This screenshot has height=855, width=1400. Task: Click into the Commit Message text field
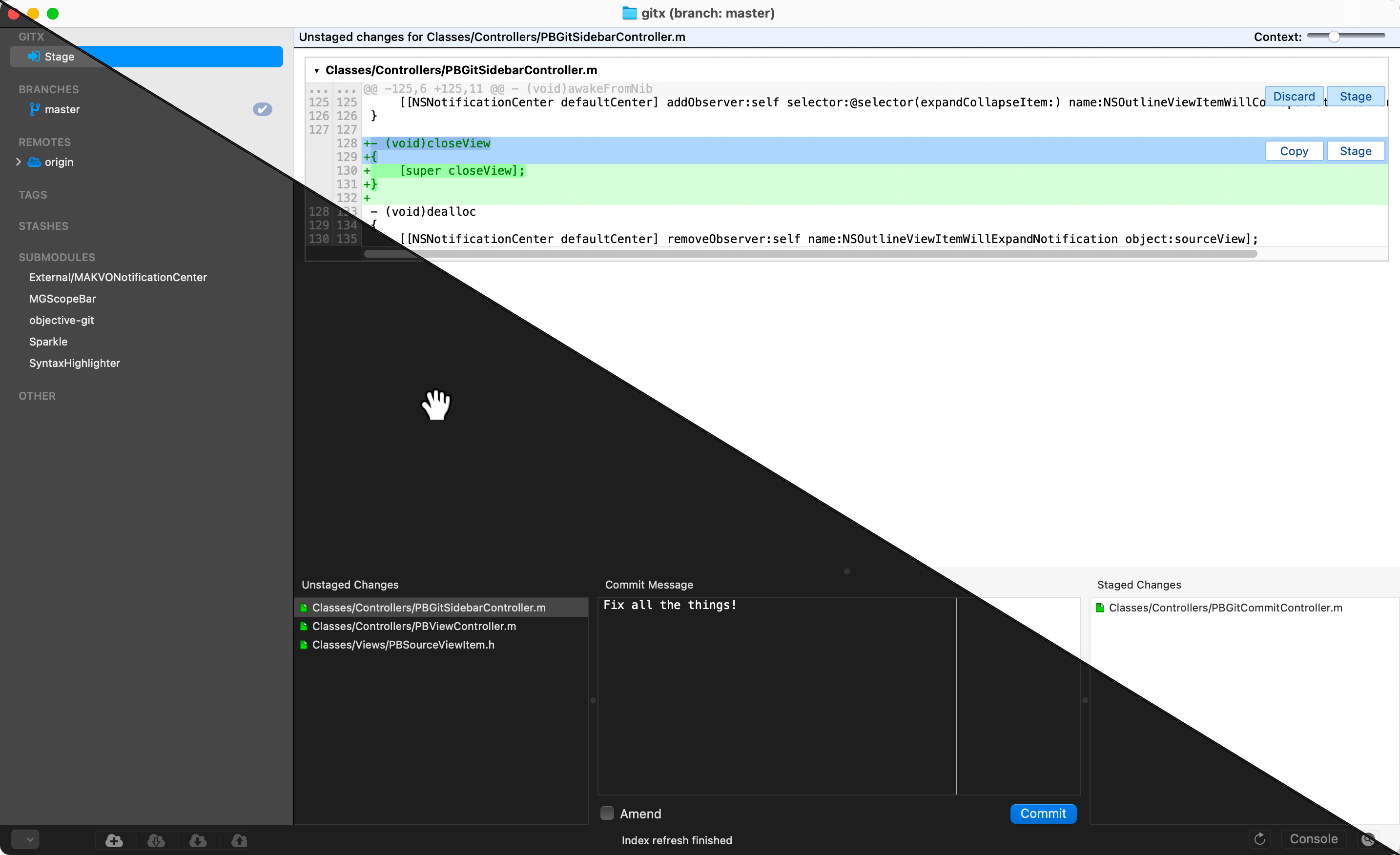click(x=776, y=696)
